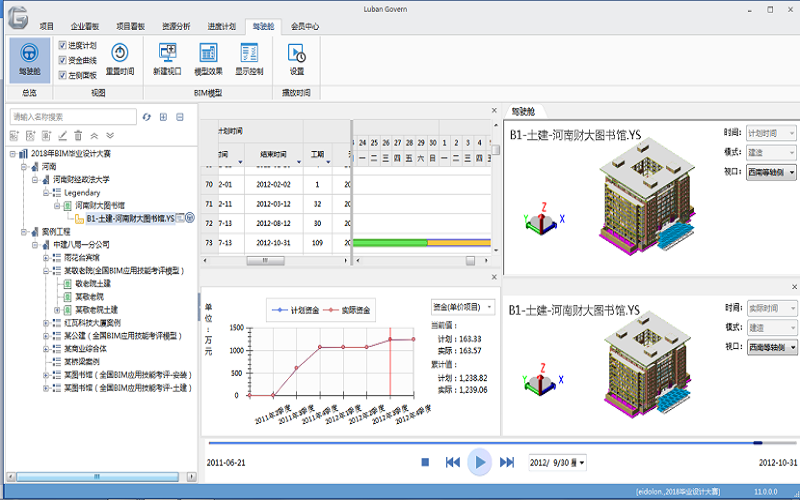Image resolution: width=800 pixels, height=500 pixels.
Task: Open 视口 dropdown in upper viewport
Action: [771, 172]
